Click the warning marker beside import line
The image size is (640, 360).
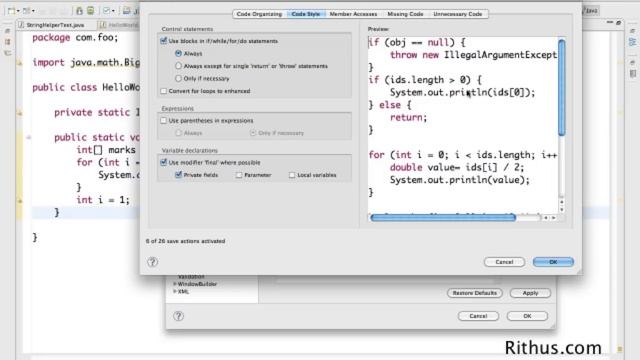[x=19, y=63]
